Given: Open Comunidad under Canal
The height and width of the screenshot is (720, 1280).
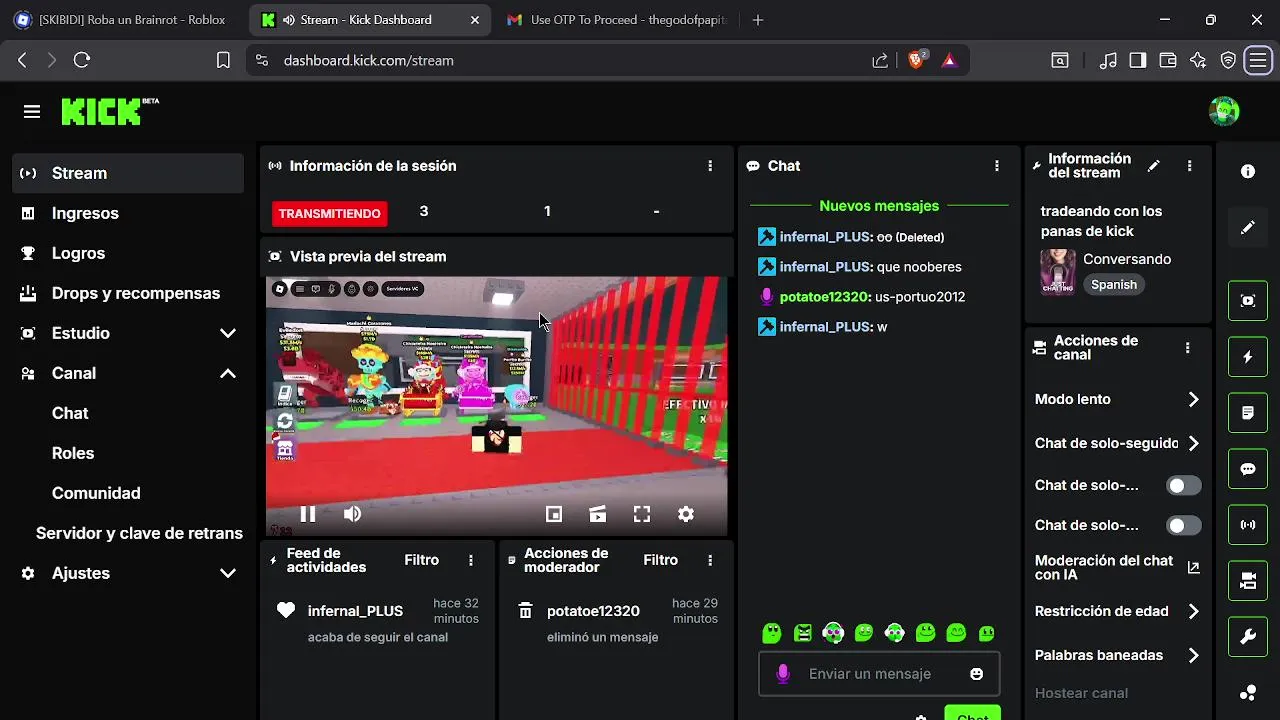Looking at the screenshot, I should click(x=96, y=493).
